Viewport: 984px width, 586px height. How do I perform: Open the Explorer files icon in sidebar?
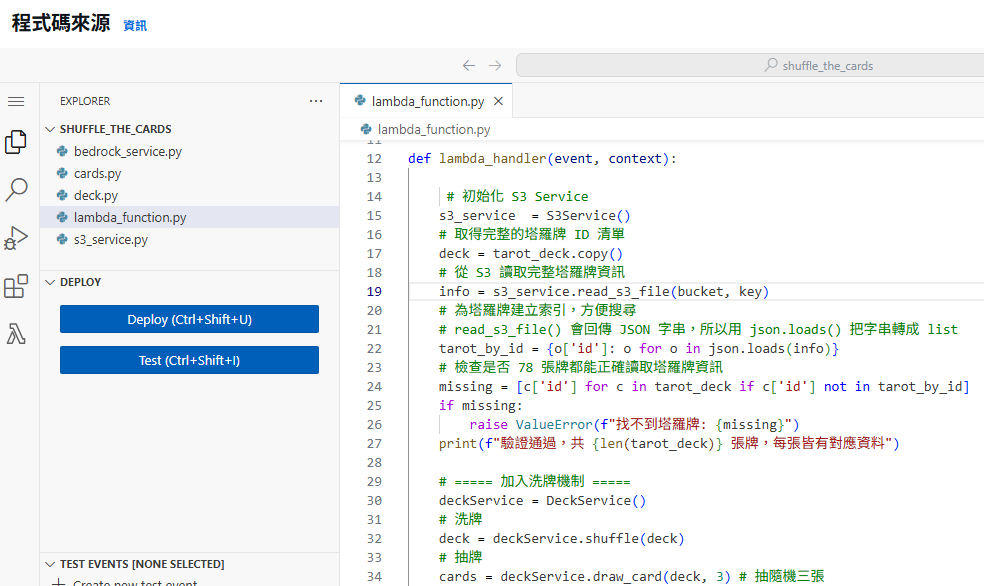[16, 142]
